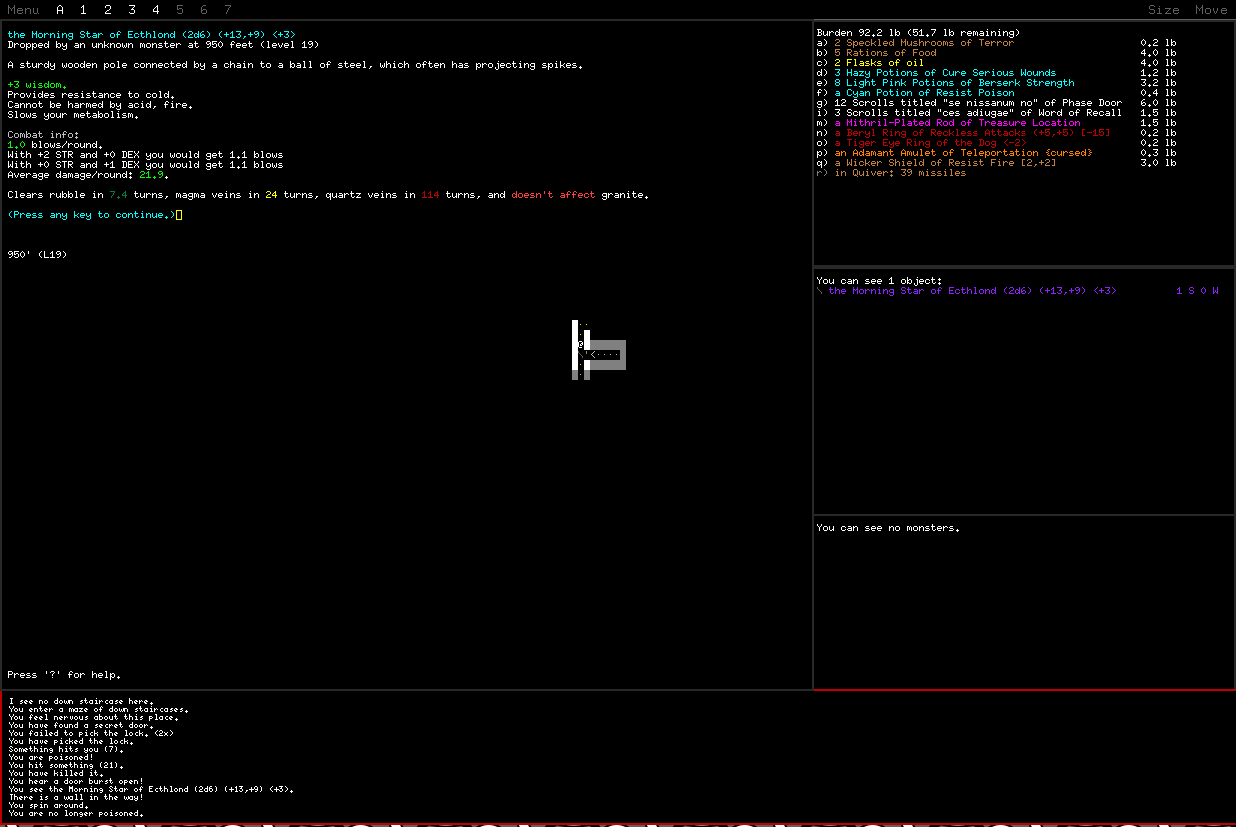
Task: Click the "950' (L19)" depth indicator
Action: 37,255
